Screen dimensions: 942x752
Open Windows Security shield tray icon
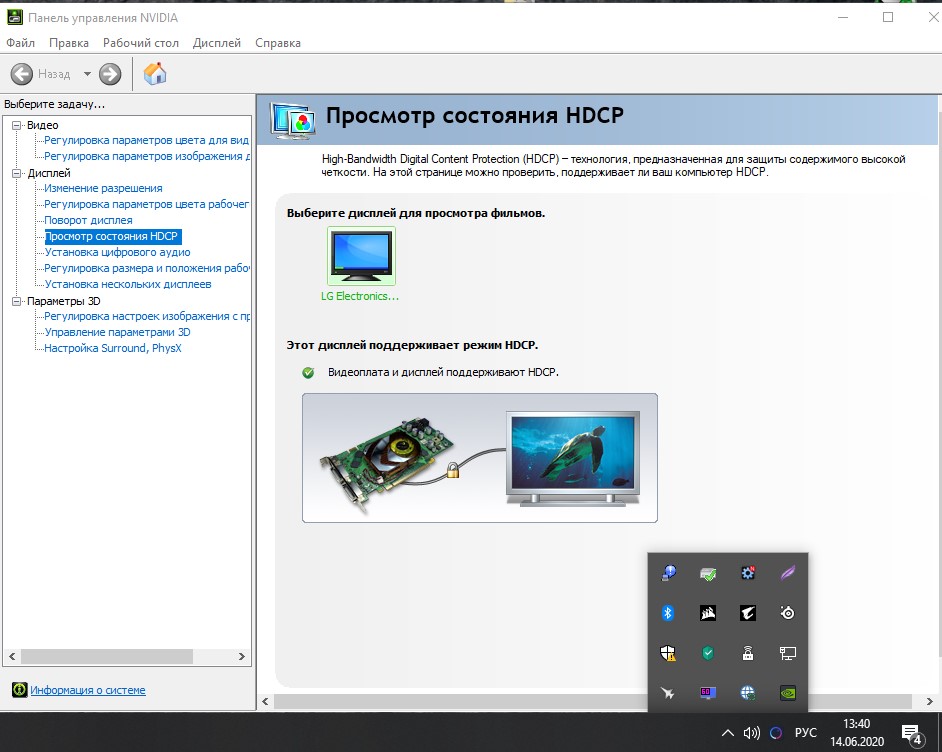[667, 653]
